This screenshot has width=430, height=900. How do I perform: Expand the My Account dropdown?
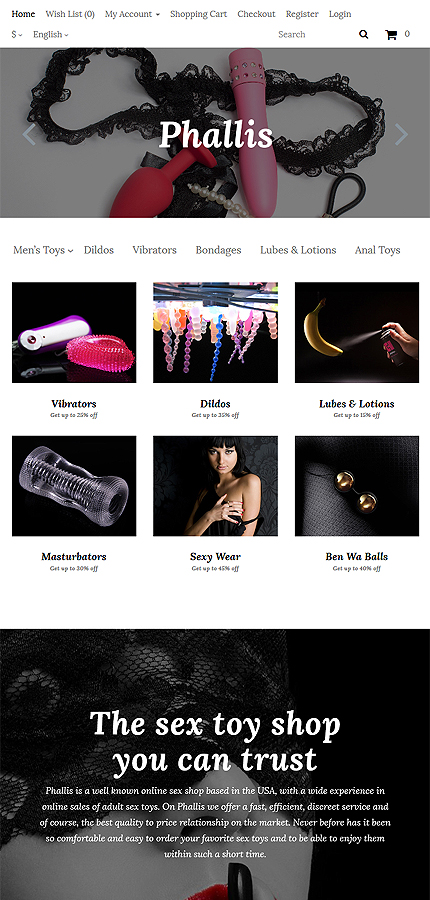132,14
